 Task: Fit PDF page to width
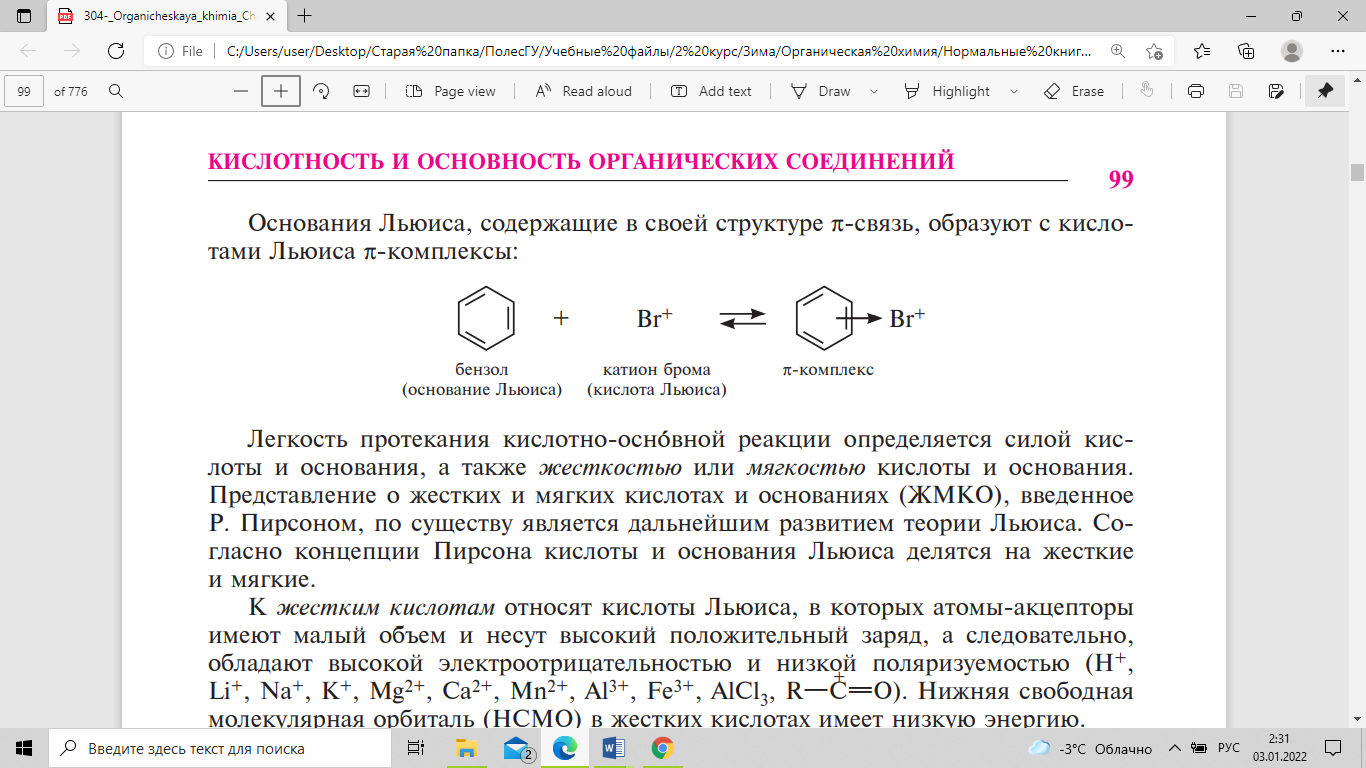(362, 91)
